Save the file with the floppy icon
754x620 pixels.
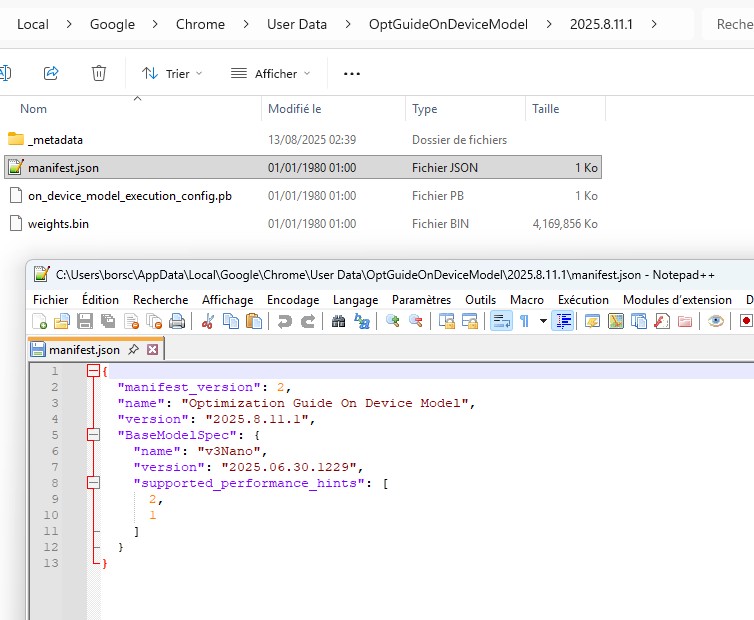coord(85,321)
